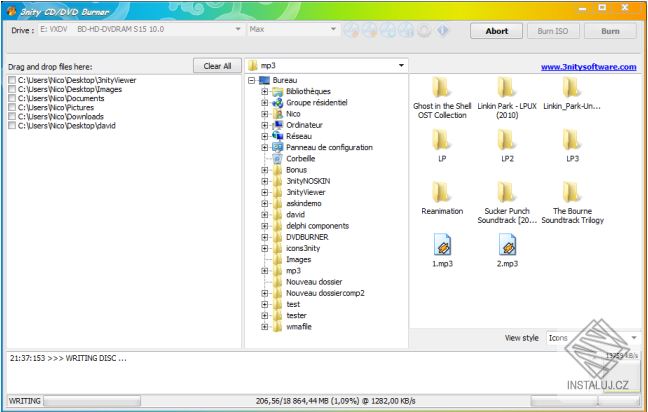
Task: Click the blue diamond info icon
Action: tap(443, 30)
